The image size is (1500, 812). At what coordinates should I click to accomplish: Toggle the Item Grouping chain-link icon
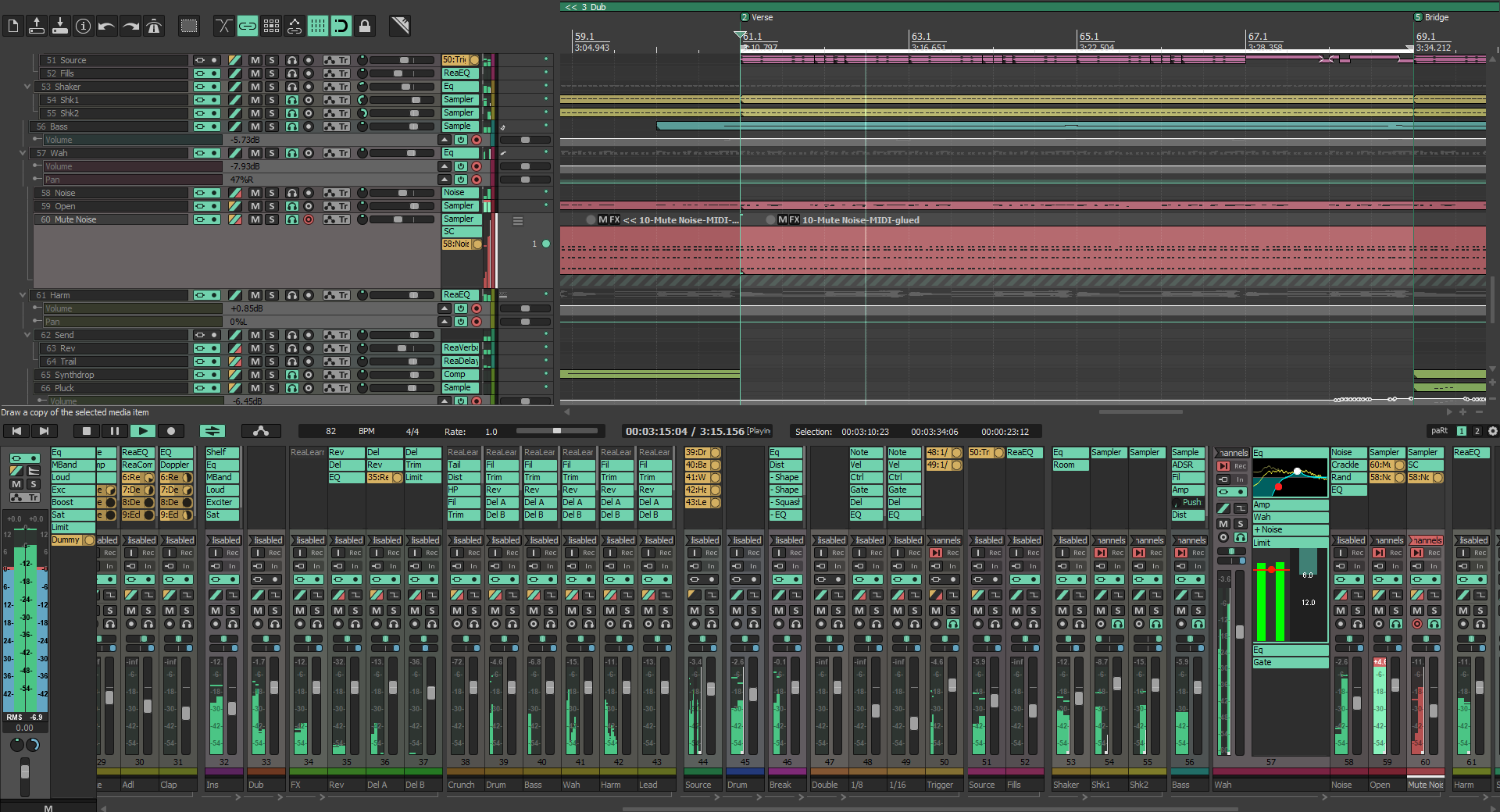click(x=248, y=26)
